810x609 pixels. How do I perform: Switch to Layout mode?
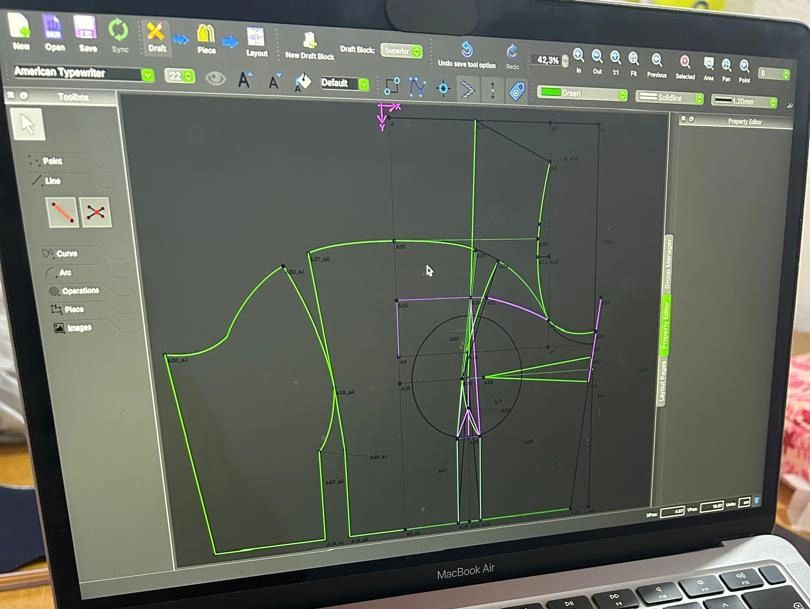(x=256, y=42)
